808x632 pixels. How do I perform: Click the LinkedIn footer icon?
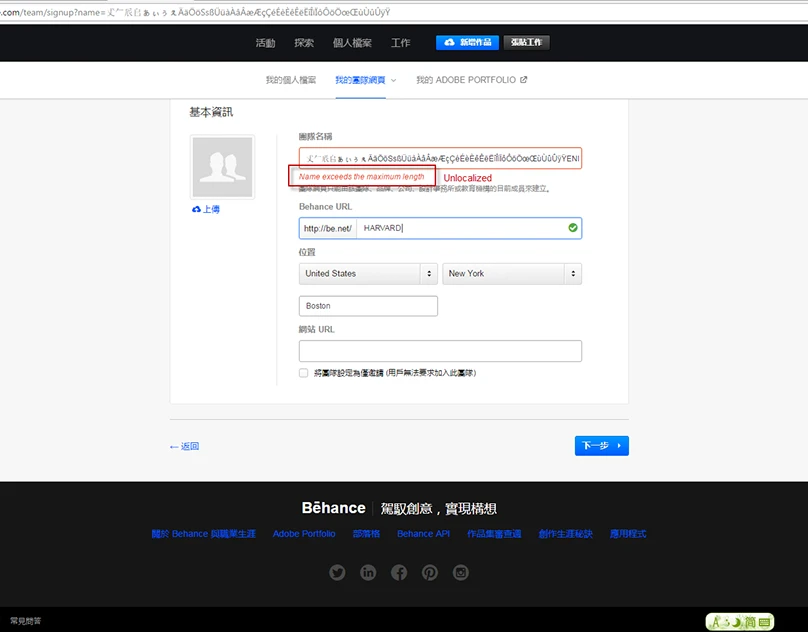point(368,572)
